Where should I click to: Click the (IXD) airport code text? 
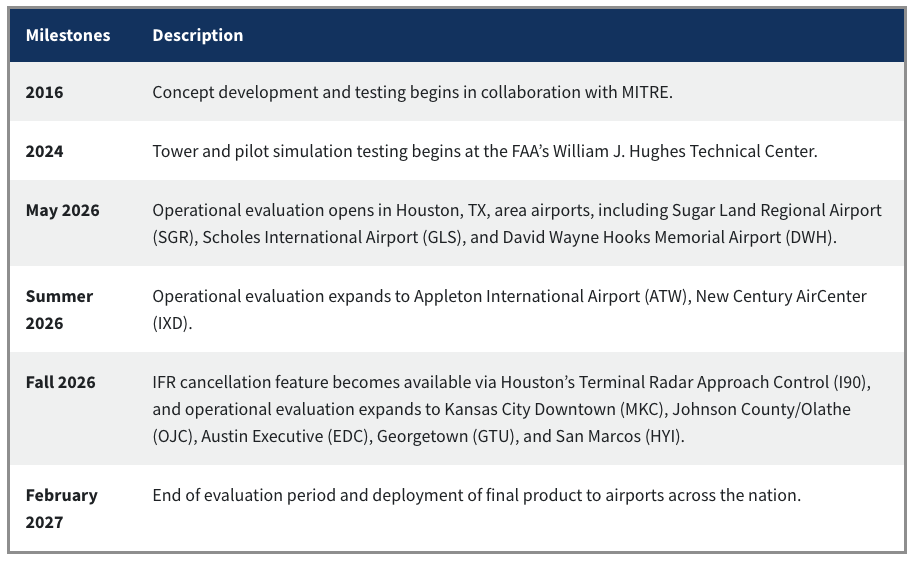tap(172, 324)
